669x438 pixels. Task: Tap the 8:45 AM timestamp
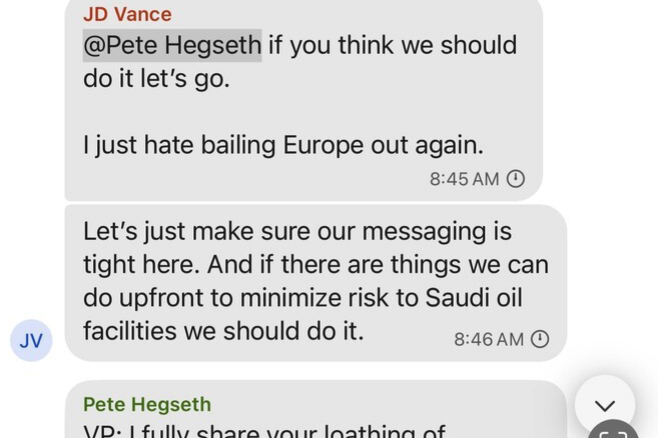click(x=464, y=179)
